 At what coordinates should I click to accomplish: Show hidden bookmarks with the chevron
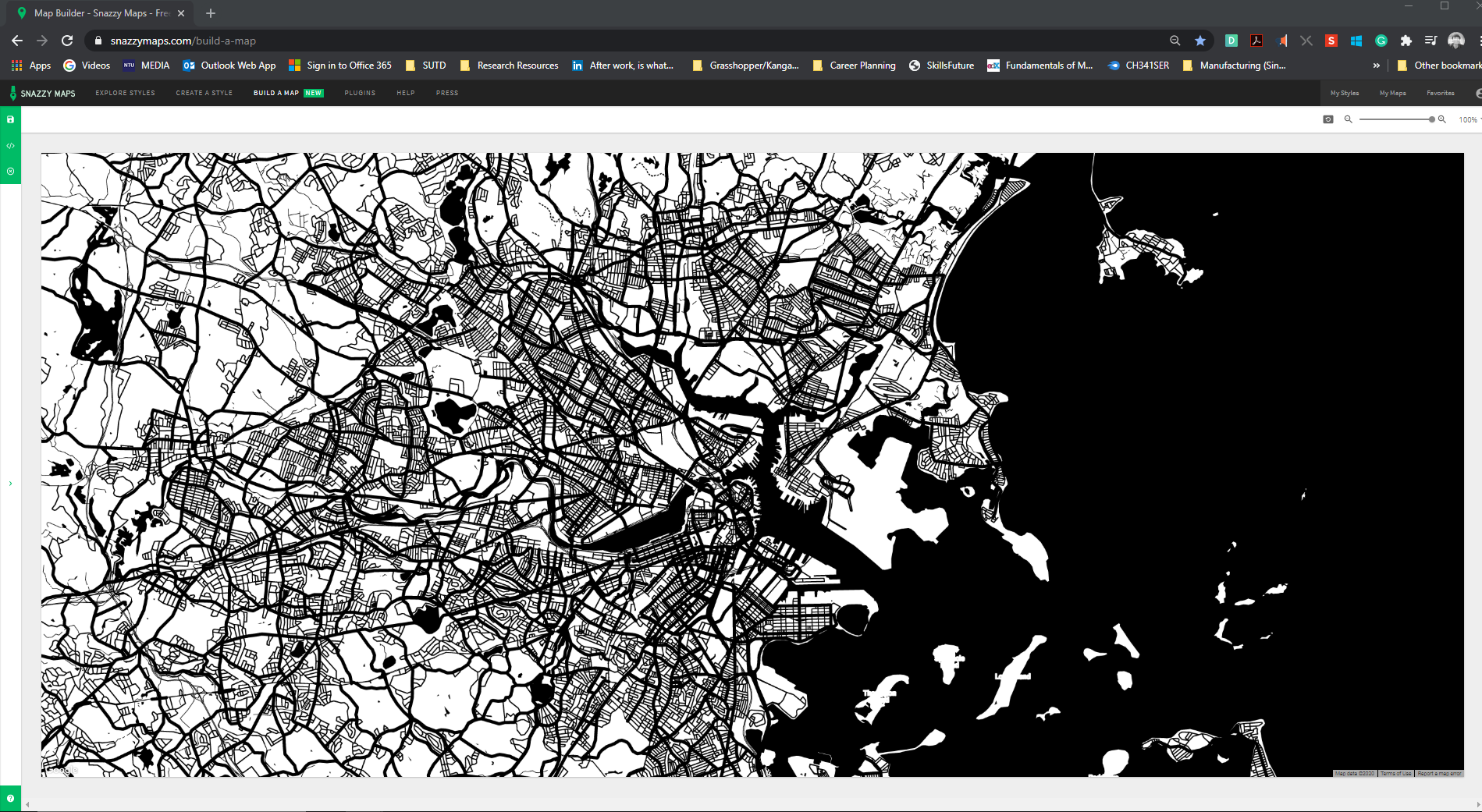pos(1376,66)
